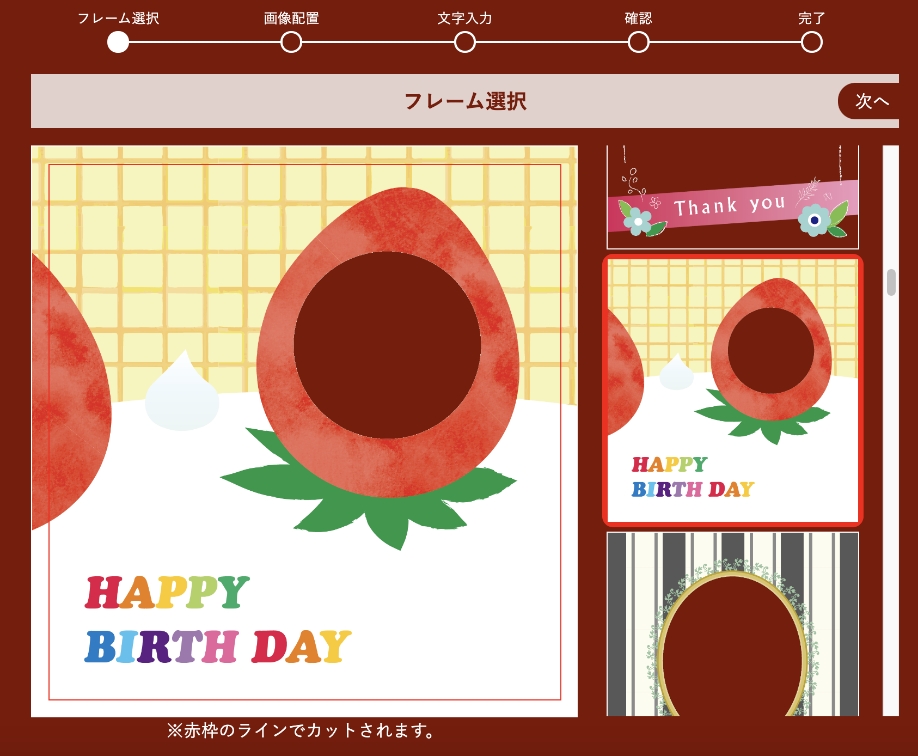The width and height of the screenshot is (918, 756).
Task: Choose the strawberry Happy Birthday frame thumbnail
Action: [x=733, y=390]
